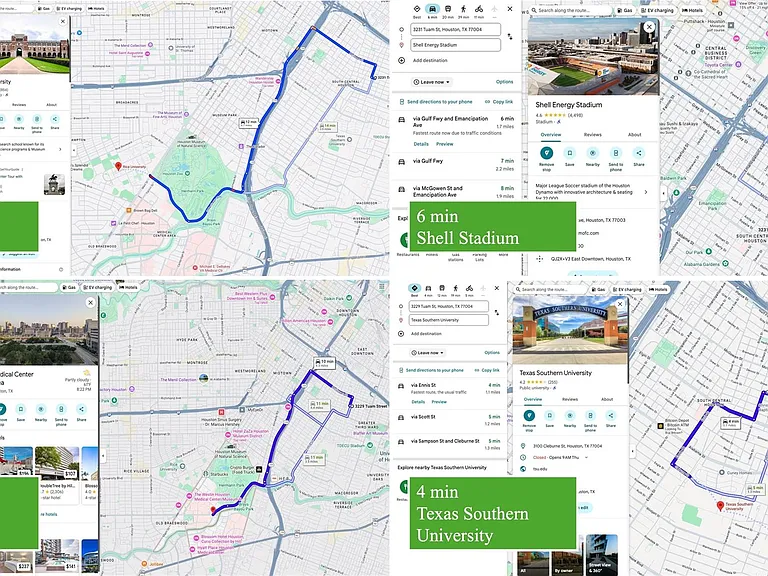
Task: Open About tab on Rice University card
Action: point(51,104)
